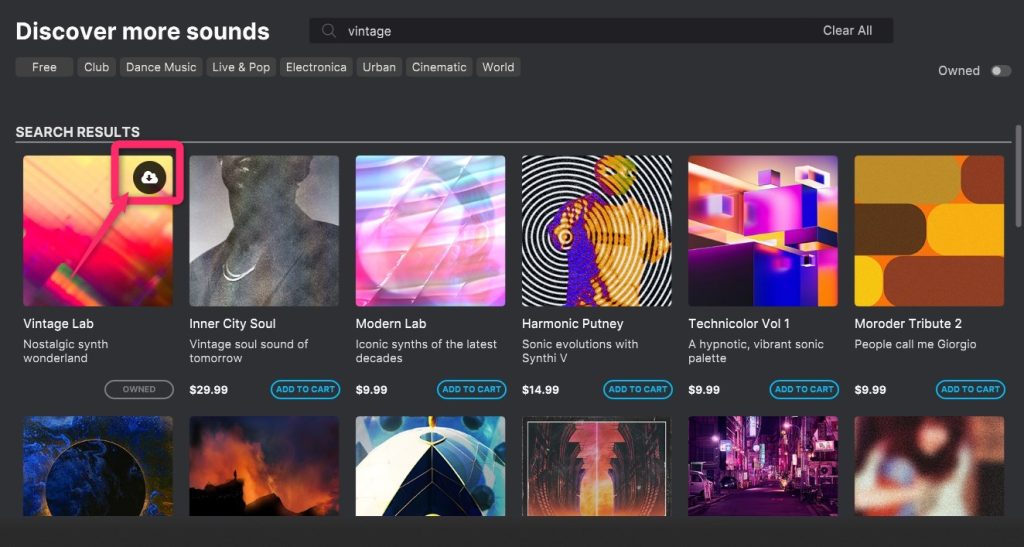The image size is (1024, 547).
Task: Click the search magnifier icon
Action: coord(328,31)
